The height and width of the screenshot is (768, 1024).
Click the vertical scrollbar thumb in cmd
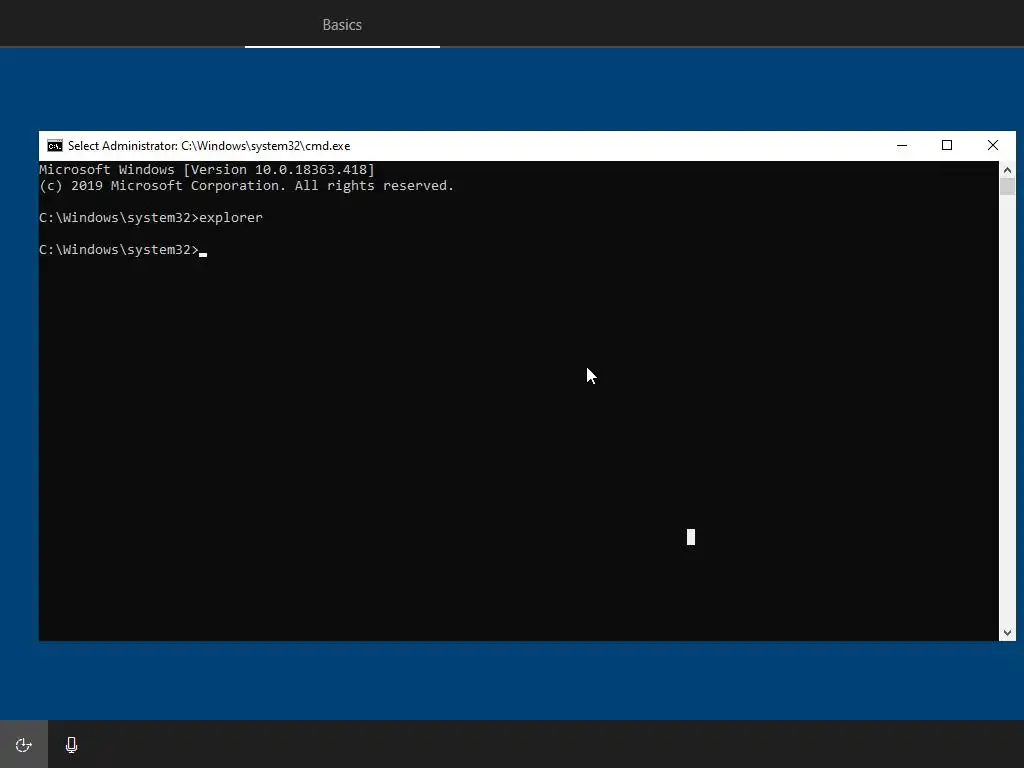click(x=1007, y=186)
